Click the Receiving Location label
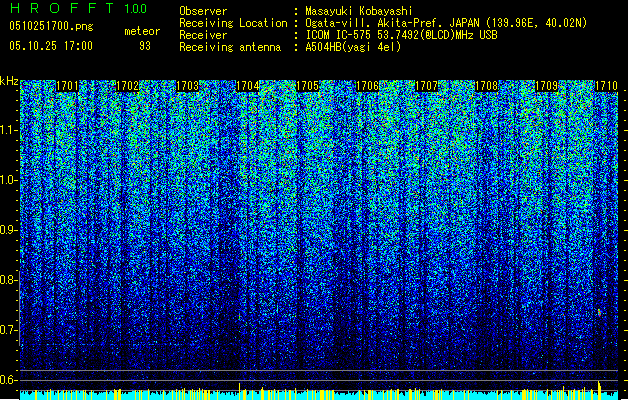This screenshot has width=629, height=400. tap(233, 23)
